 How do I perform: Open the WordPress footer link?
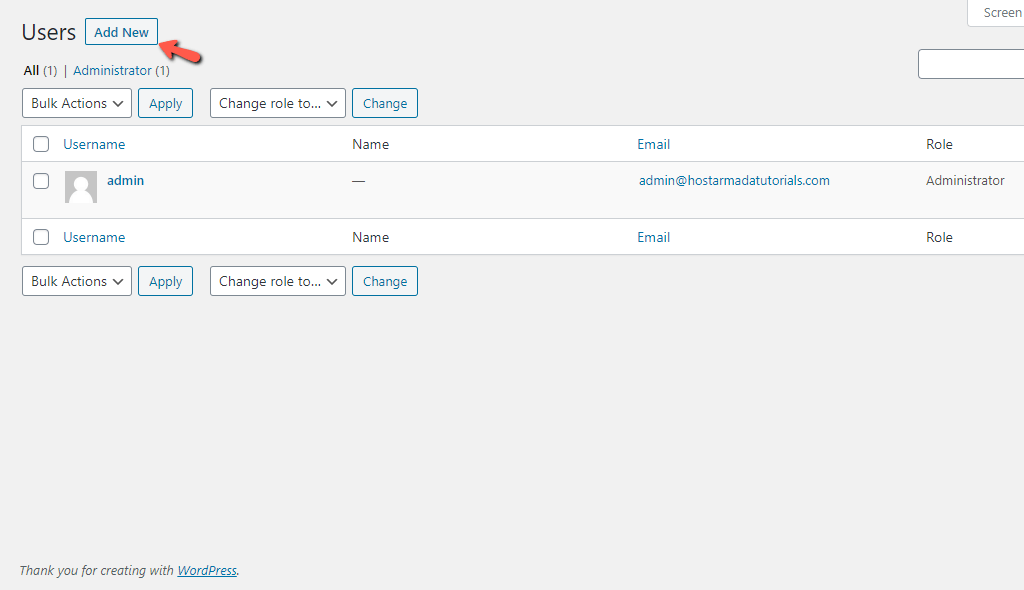pos(207,570)
